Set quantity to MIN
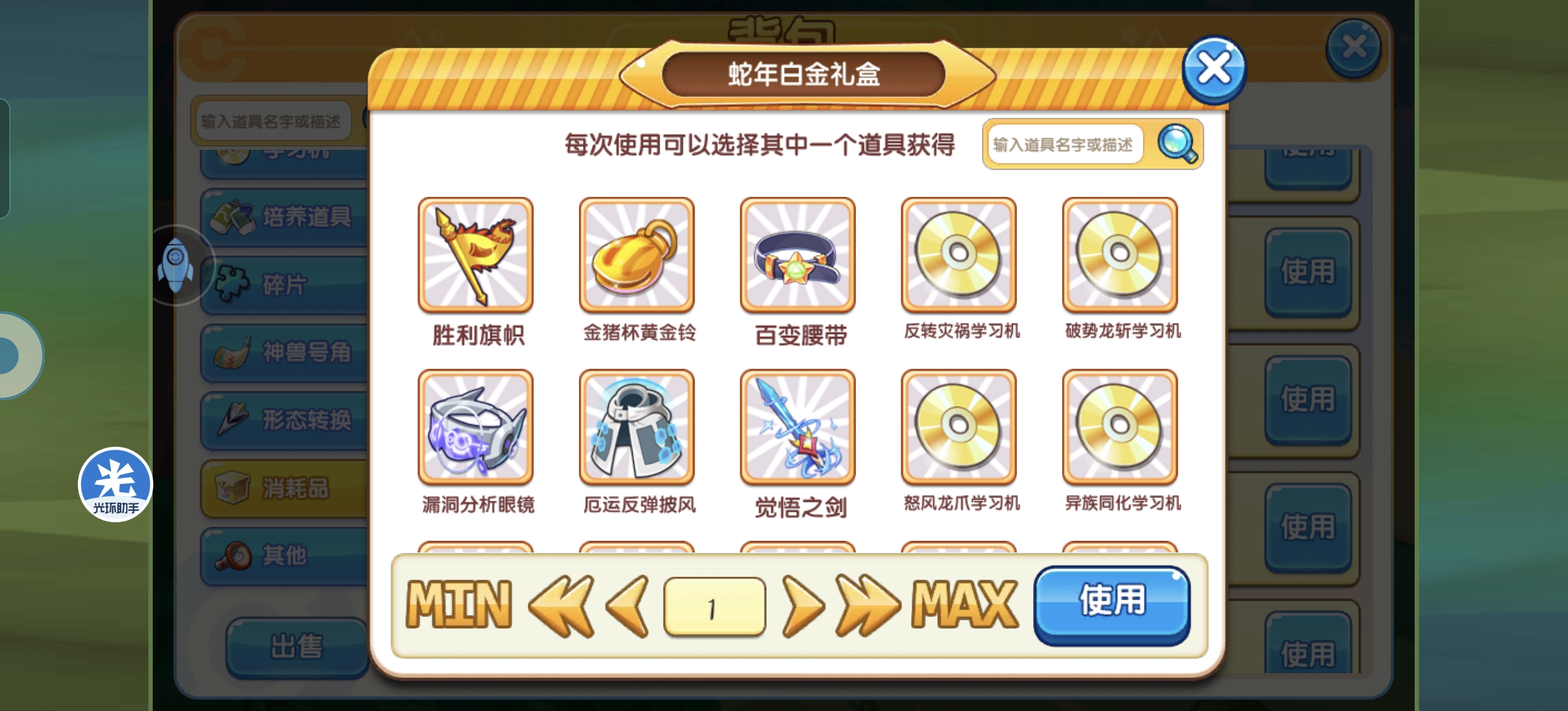 [x=459, y=605]
